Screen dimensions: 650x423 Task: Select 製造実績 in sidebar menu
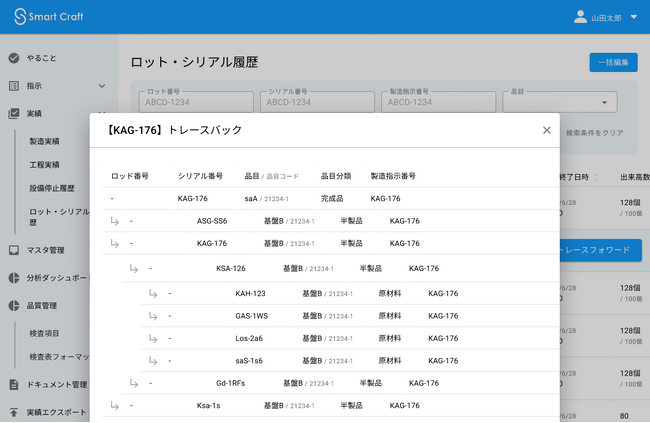44,141
